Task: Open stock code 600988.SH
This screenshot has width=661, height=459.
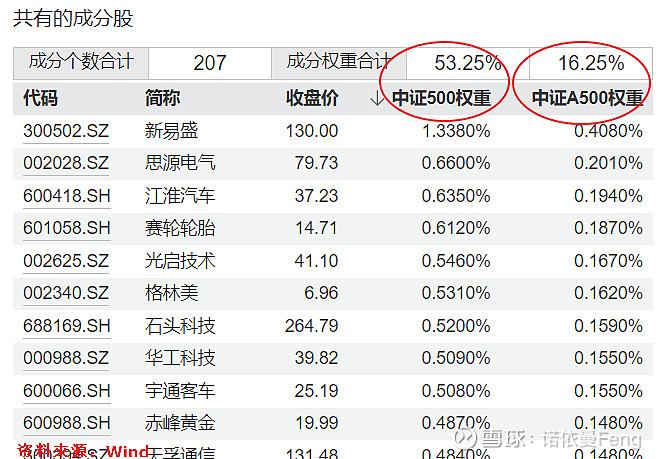Action: (x=67, y=423)
